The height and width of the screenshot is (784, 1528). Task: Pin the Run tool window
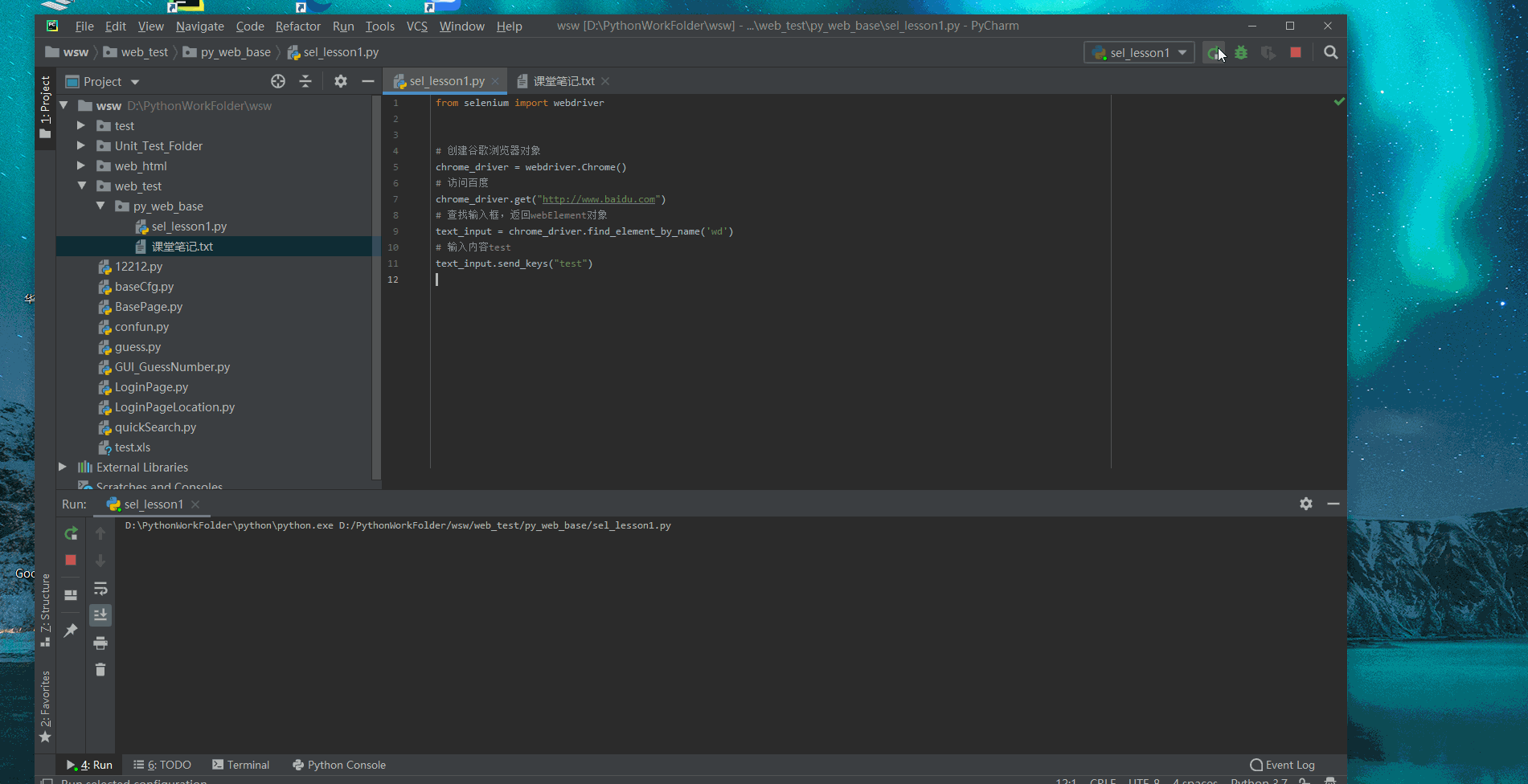(71, 631)
